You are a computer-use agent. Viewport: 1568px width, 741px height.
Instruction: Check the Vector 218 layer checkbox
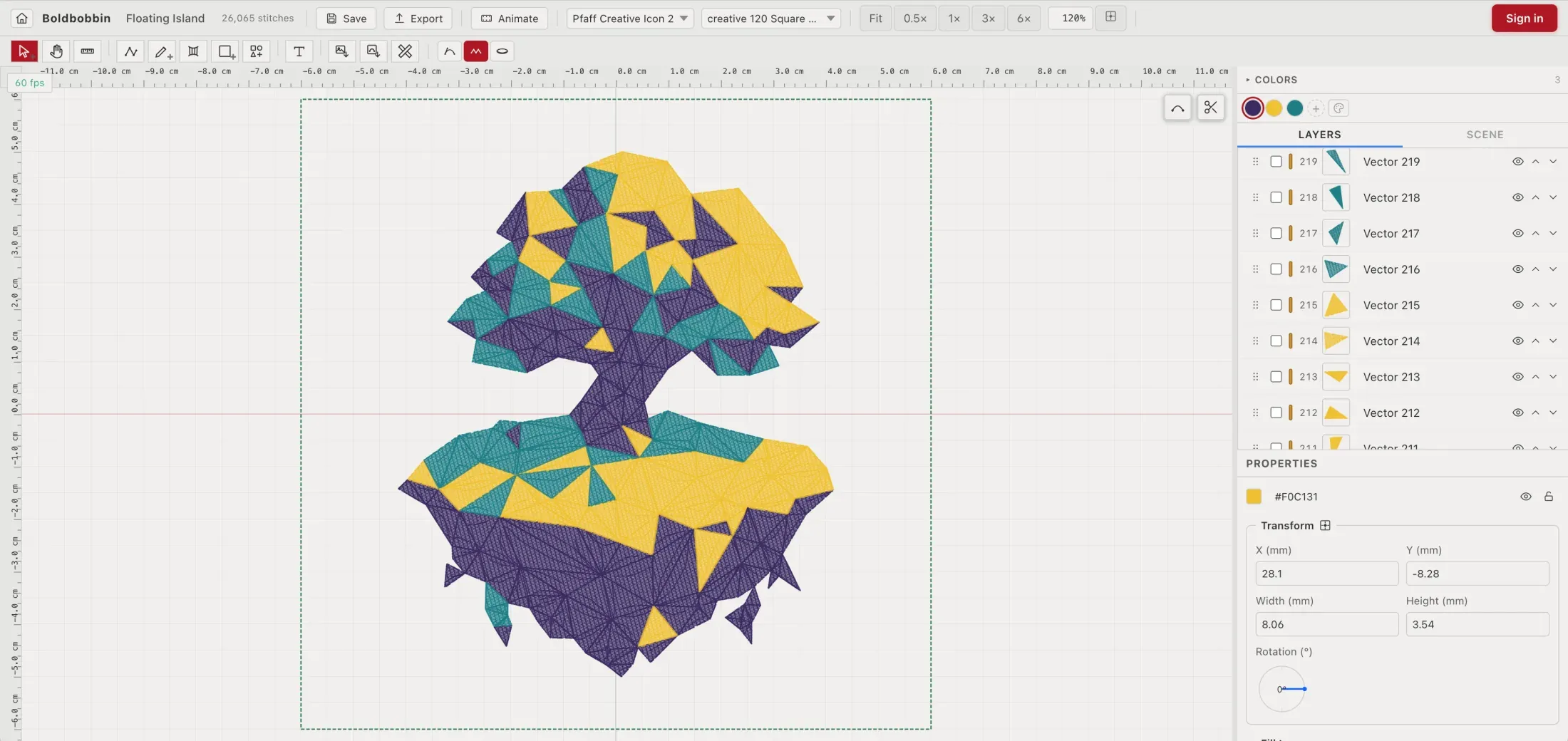point(1276,197)
